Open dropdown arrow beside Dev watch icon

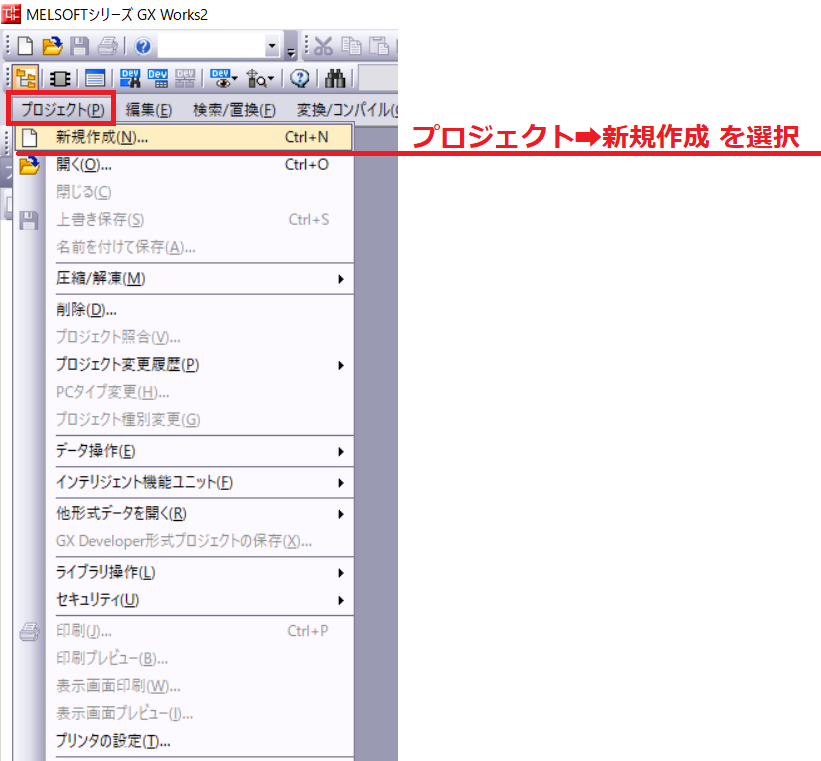(x=235, y=79)
